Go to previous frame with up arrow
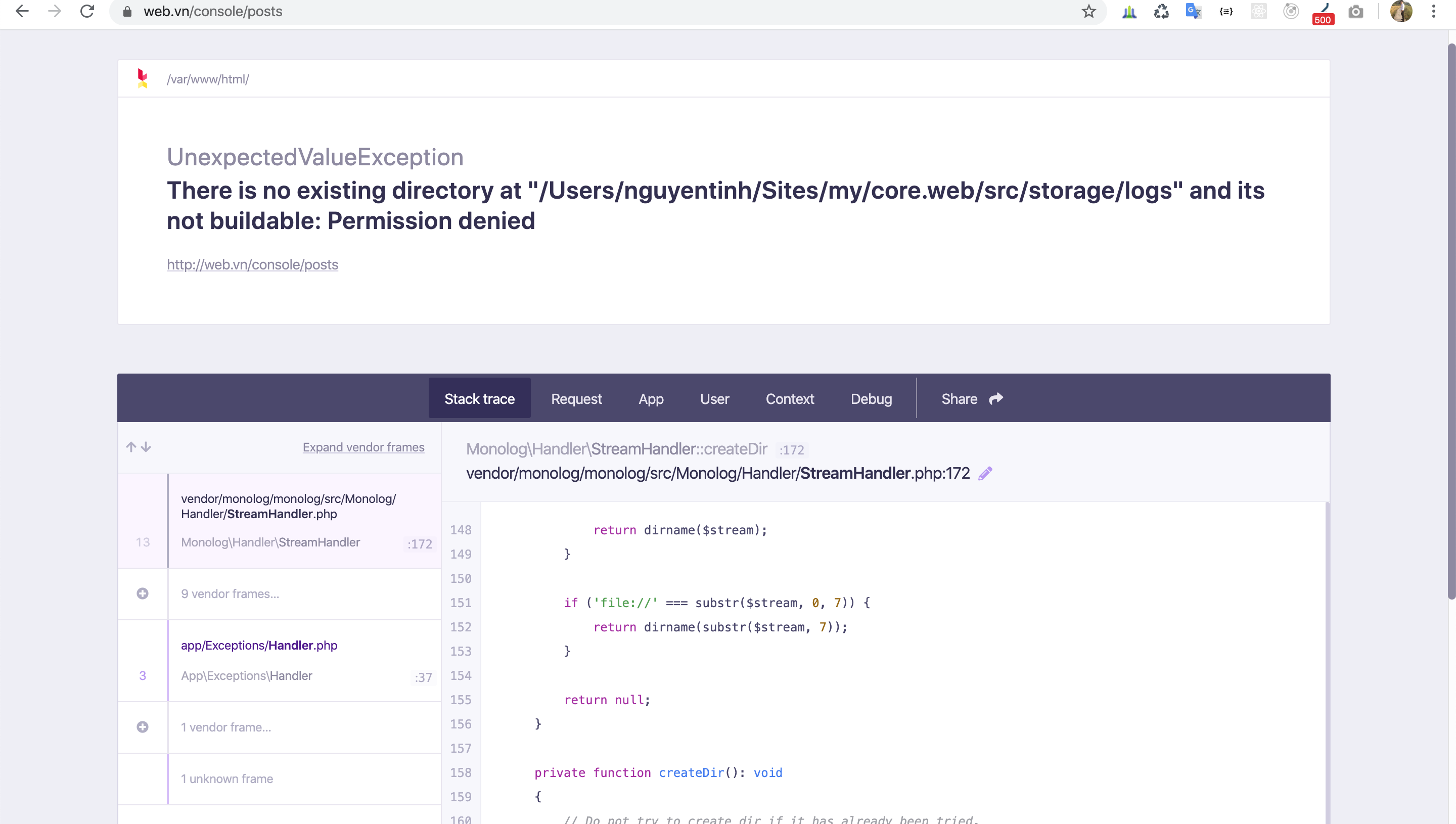 tap(131, 447)
